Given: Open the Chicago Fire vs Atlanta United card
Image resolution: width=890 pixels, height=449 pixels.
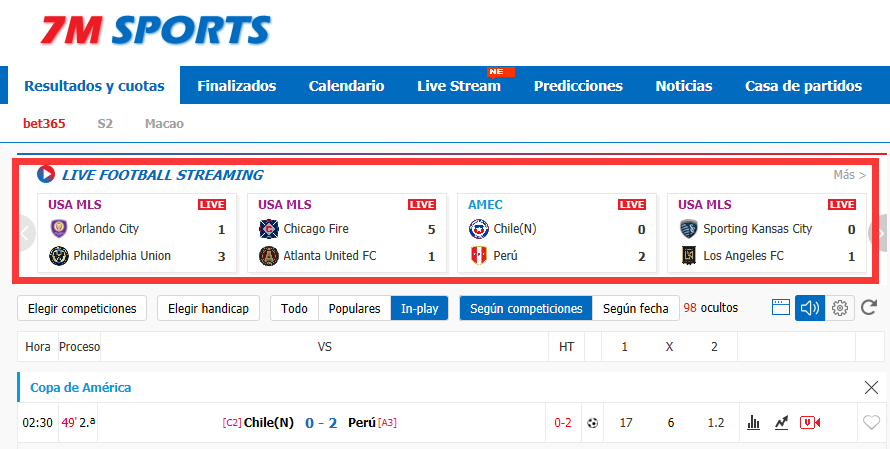Looking at the screenshot, I should pos(347,233).
